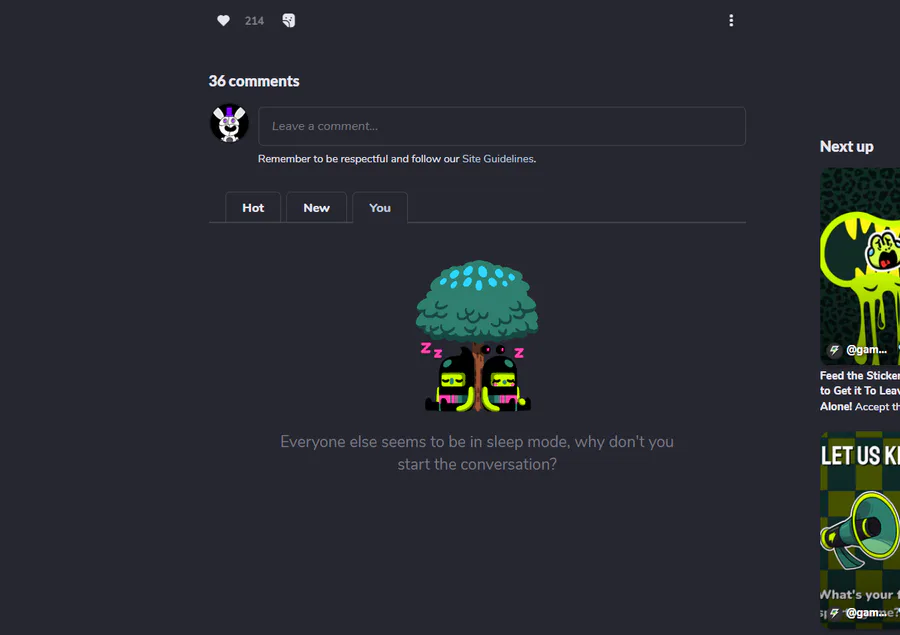This screenshot has height=635, width=900.
Task: Switch to the New comments tab
Action: (316, 207)
